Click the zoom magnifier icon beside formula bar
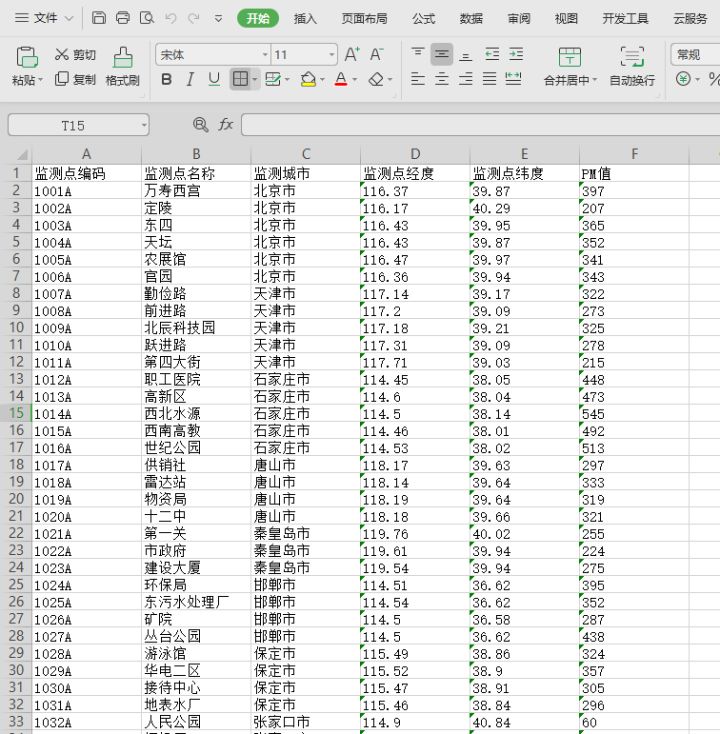The image size is (720, 734). click(x=200, y=125)
